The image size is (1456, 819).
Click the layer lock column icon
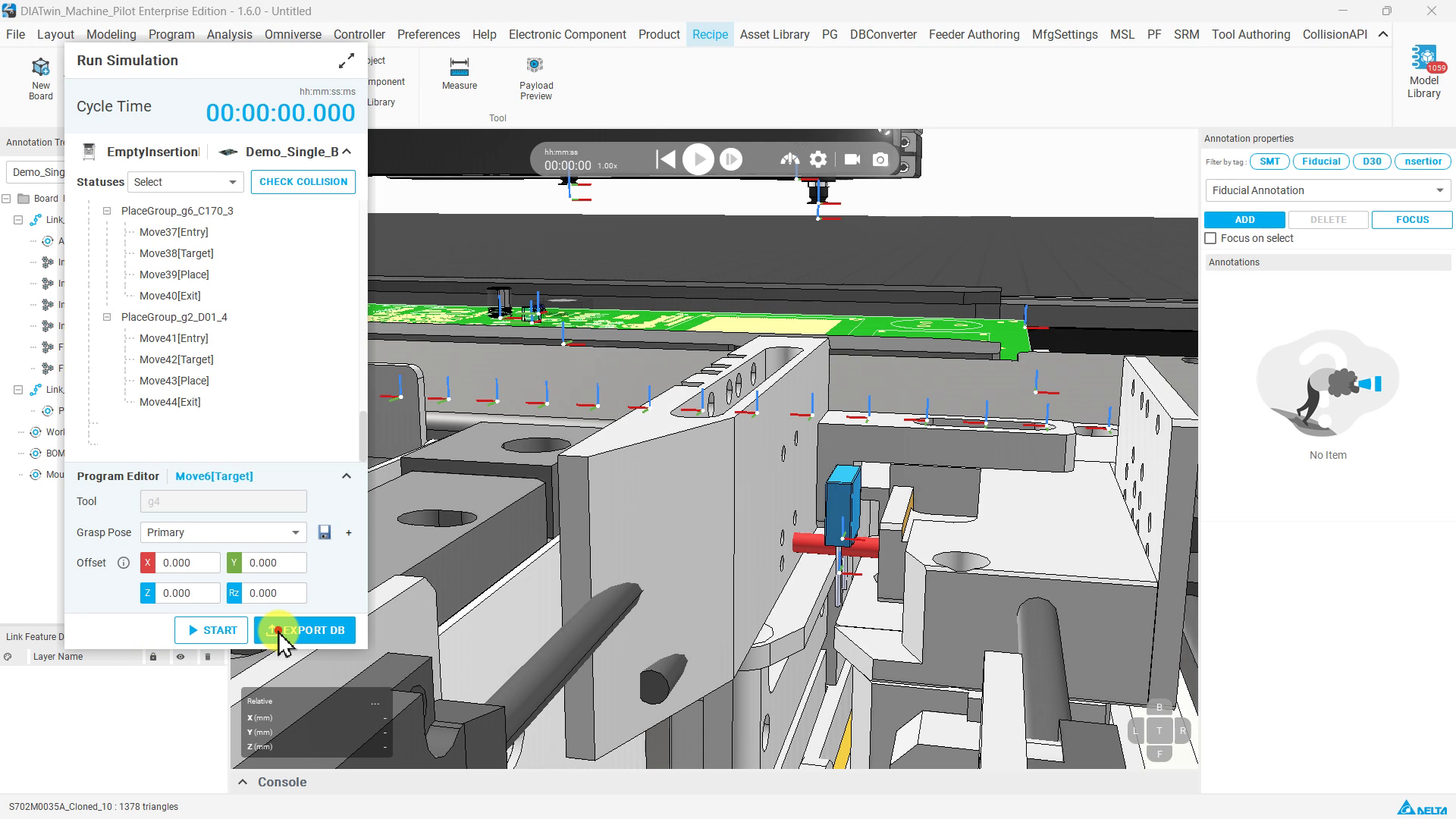pyautogui.click(x=153, y=657)
